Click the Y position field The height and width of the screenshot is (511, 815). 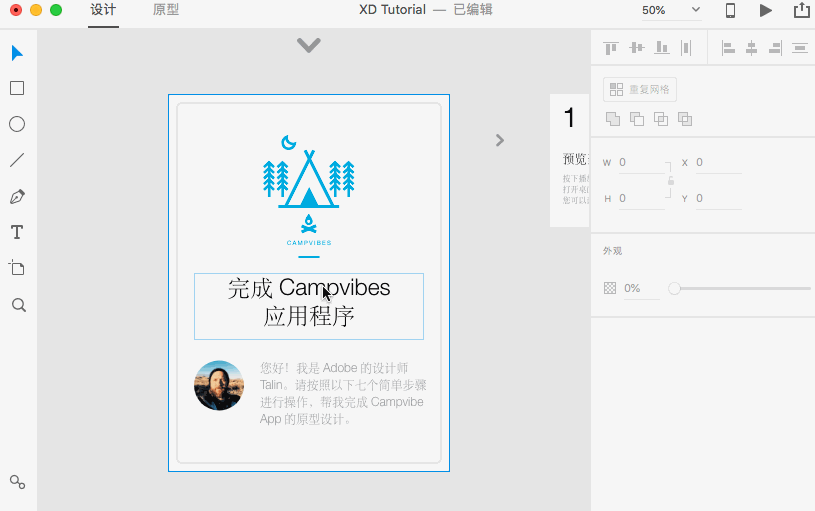[x=718, y=199]
